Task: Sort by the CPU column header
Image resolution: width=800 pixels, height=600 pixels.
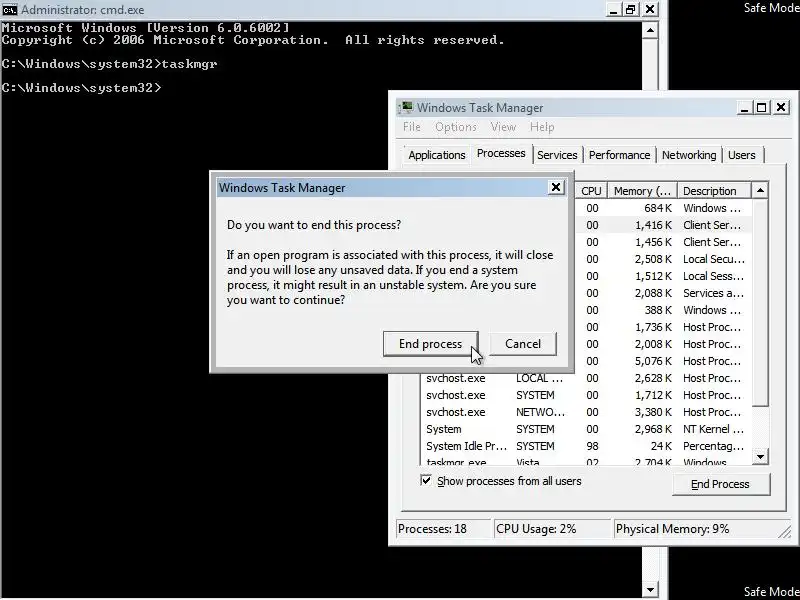Action: point(591,191)
